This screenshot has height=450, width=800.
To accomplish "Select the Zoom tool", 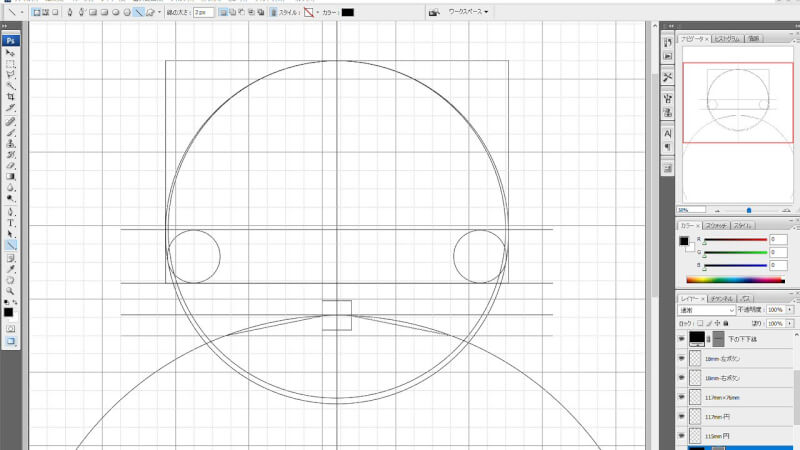I will [x=10, y=291].
